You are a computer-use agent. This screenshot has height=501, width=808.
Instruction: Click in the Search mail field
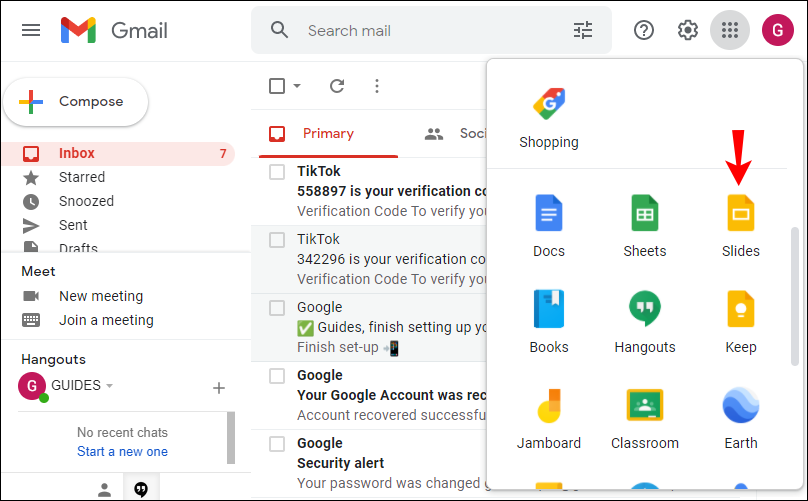430,30
